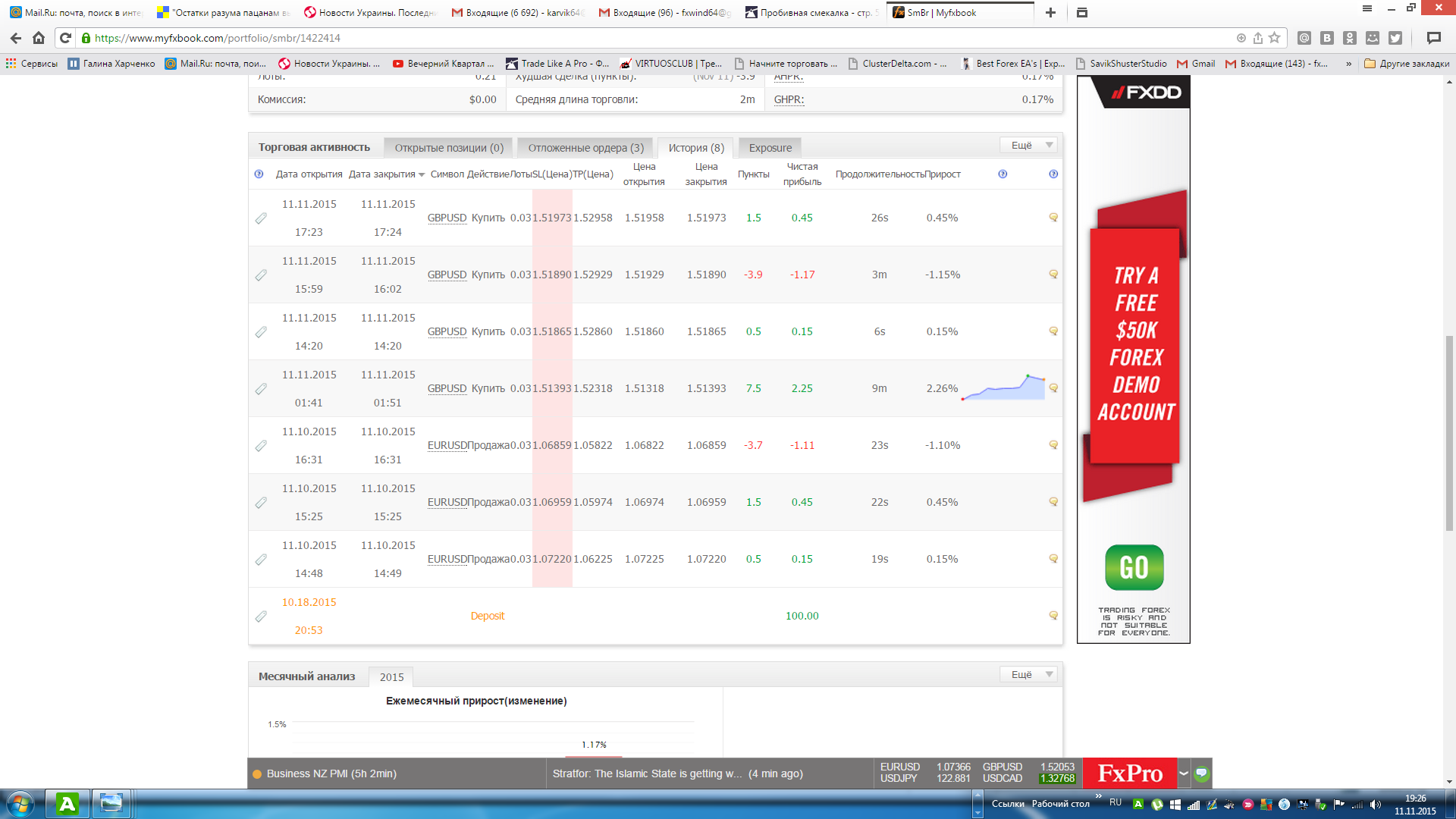Open Trade Like A Pro bookmark
Image resolution: width=1456 pixels, height=819 pixels.
coord(558,64)
